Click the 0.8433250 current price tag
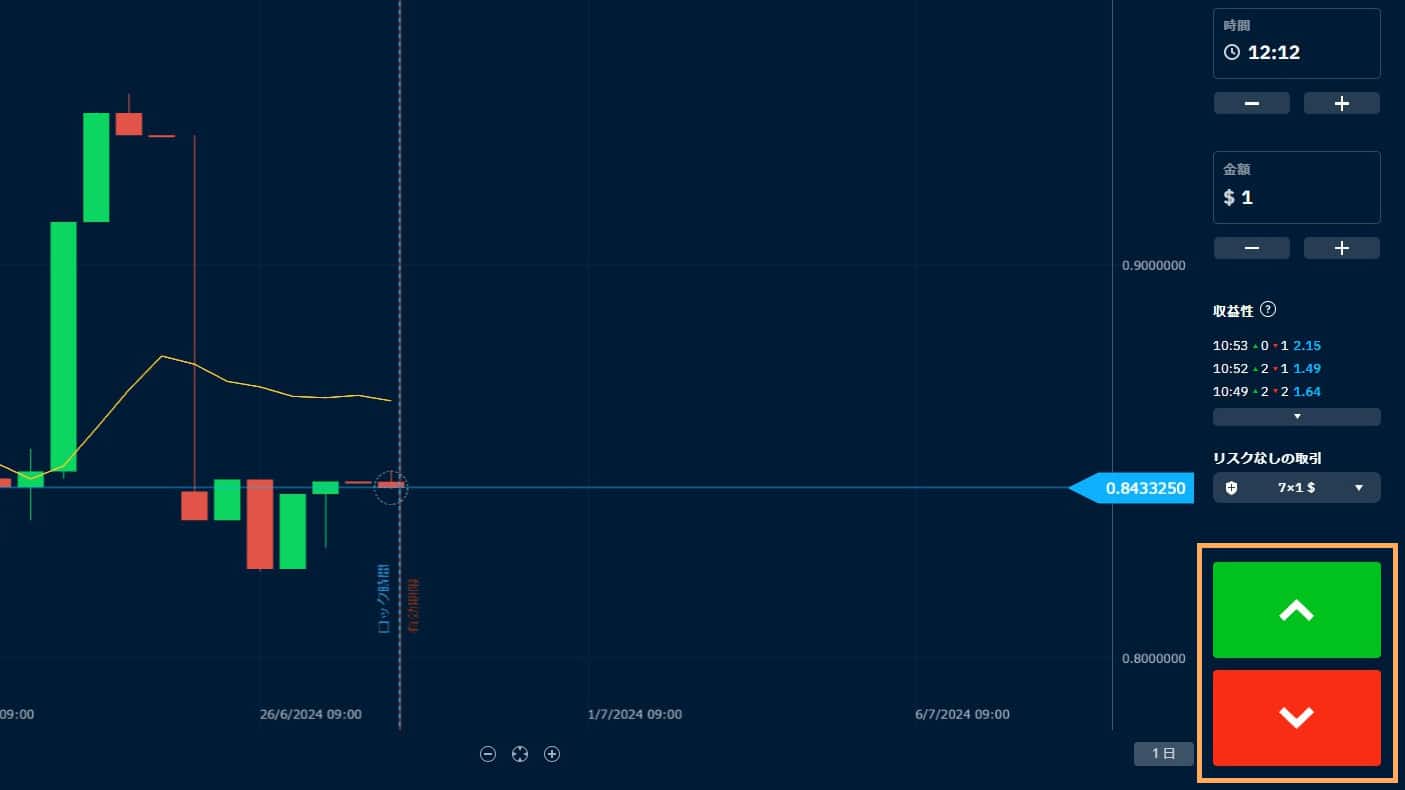This screenshot has width=1405, height=790. coord(1132,488)
